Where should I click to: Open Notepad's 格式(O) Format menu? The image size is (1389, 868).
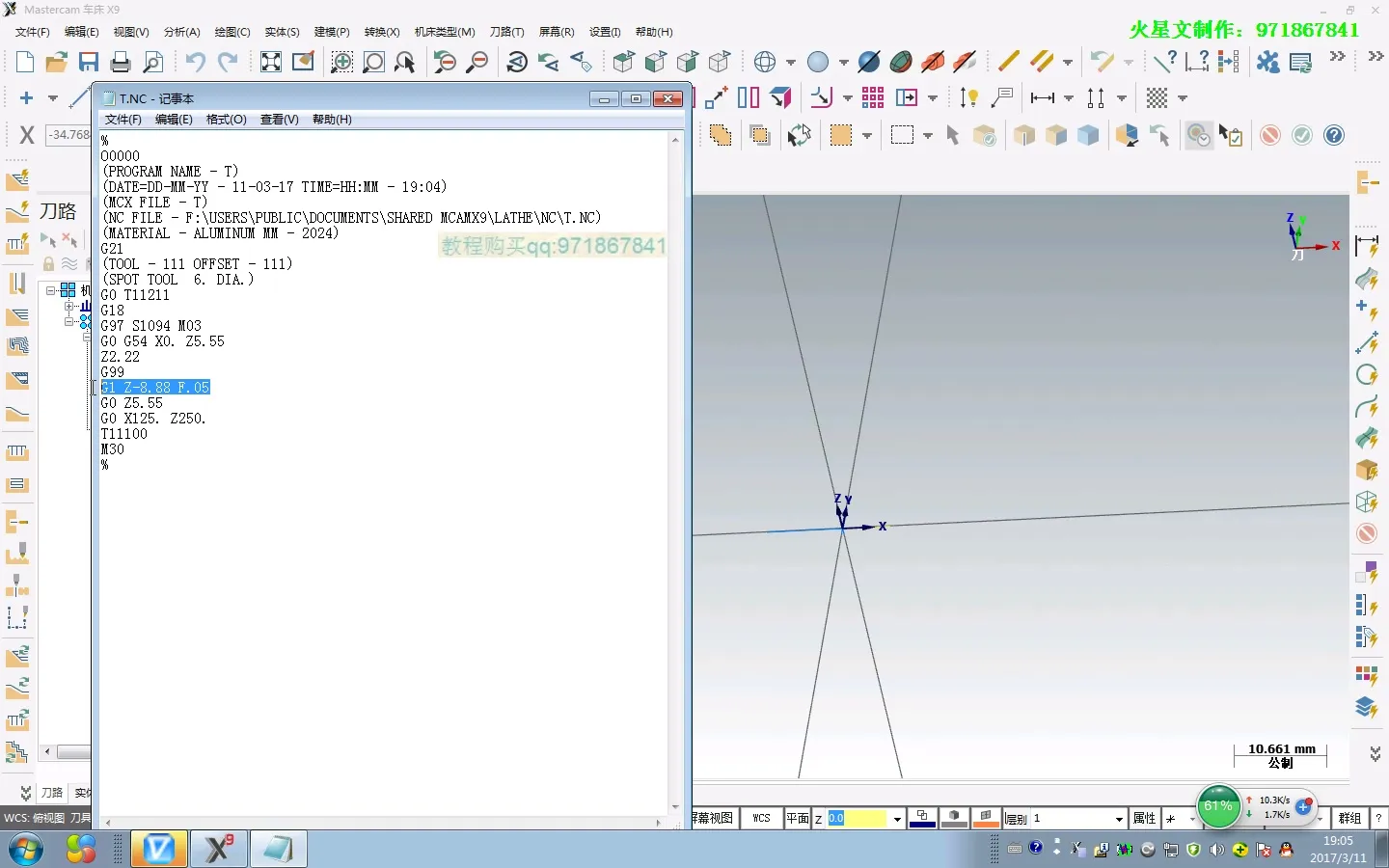click(226, 120)
